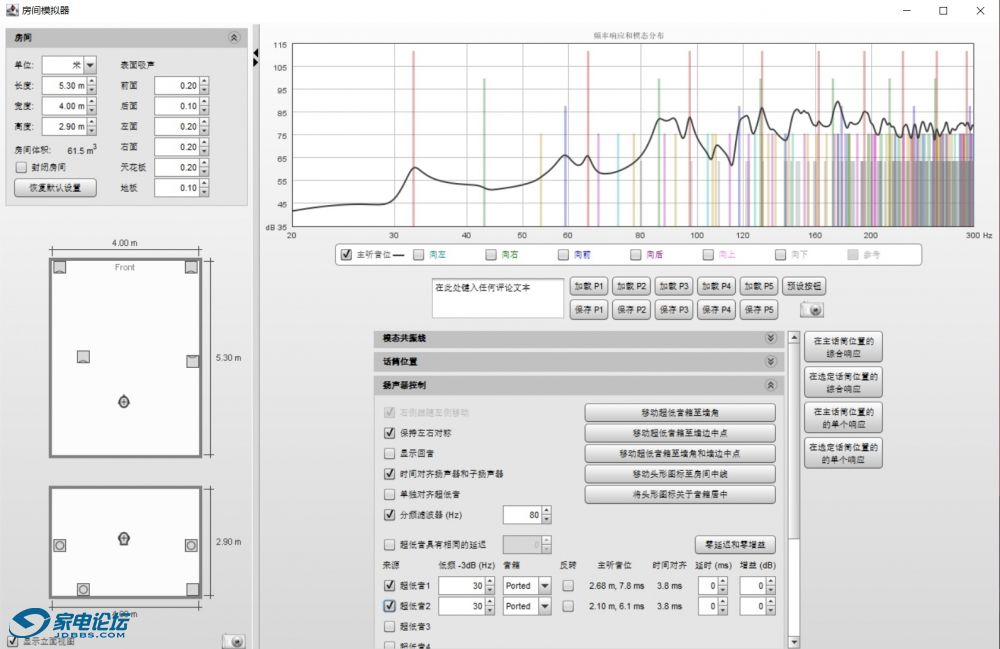
Task: Enable the 向右 trace checkbox
Action: [x=490, y=254]
